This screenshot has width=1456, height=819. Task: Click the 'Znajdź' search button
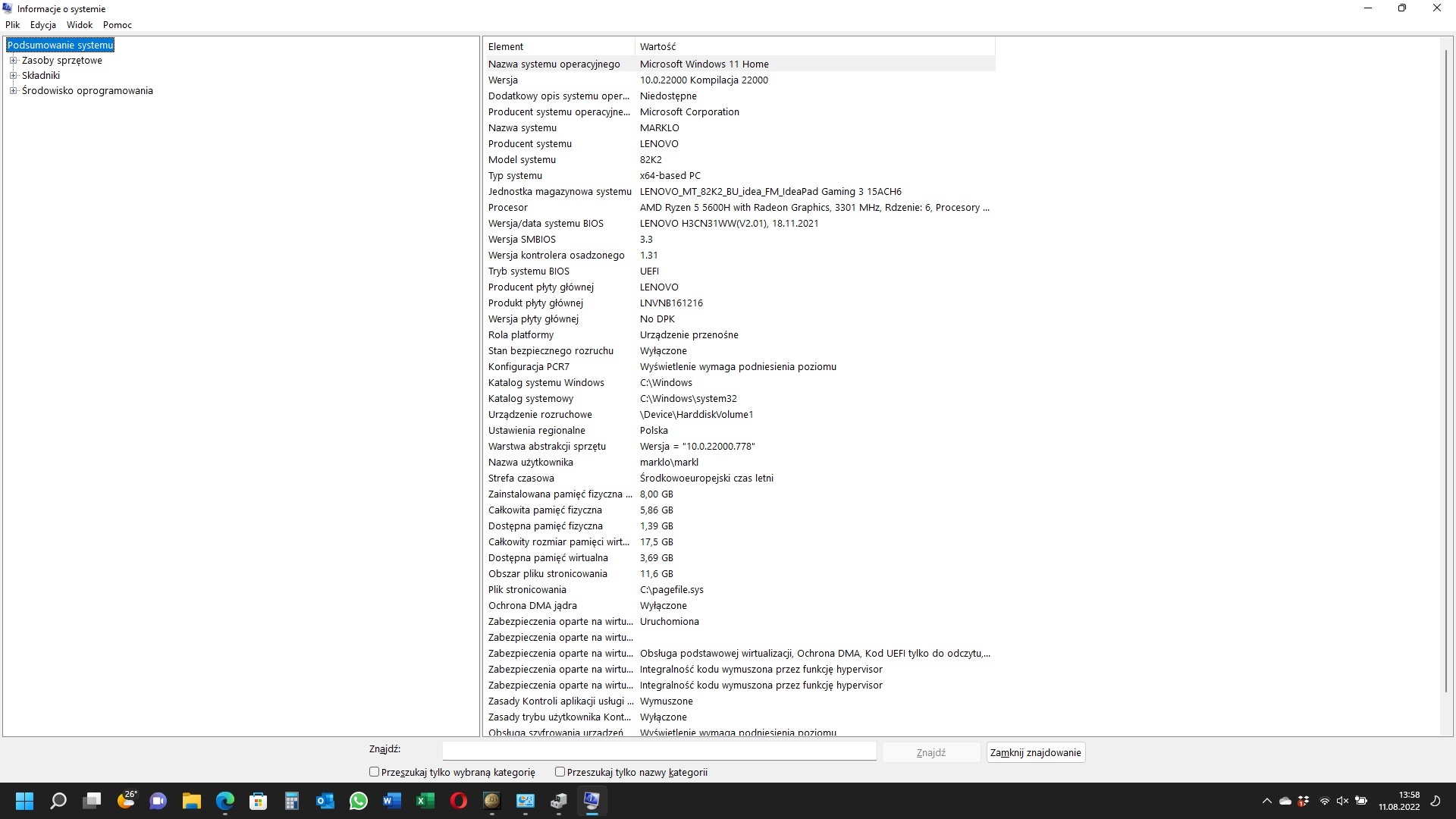(x=931, y=752)
